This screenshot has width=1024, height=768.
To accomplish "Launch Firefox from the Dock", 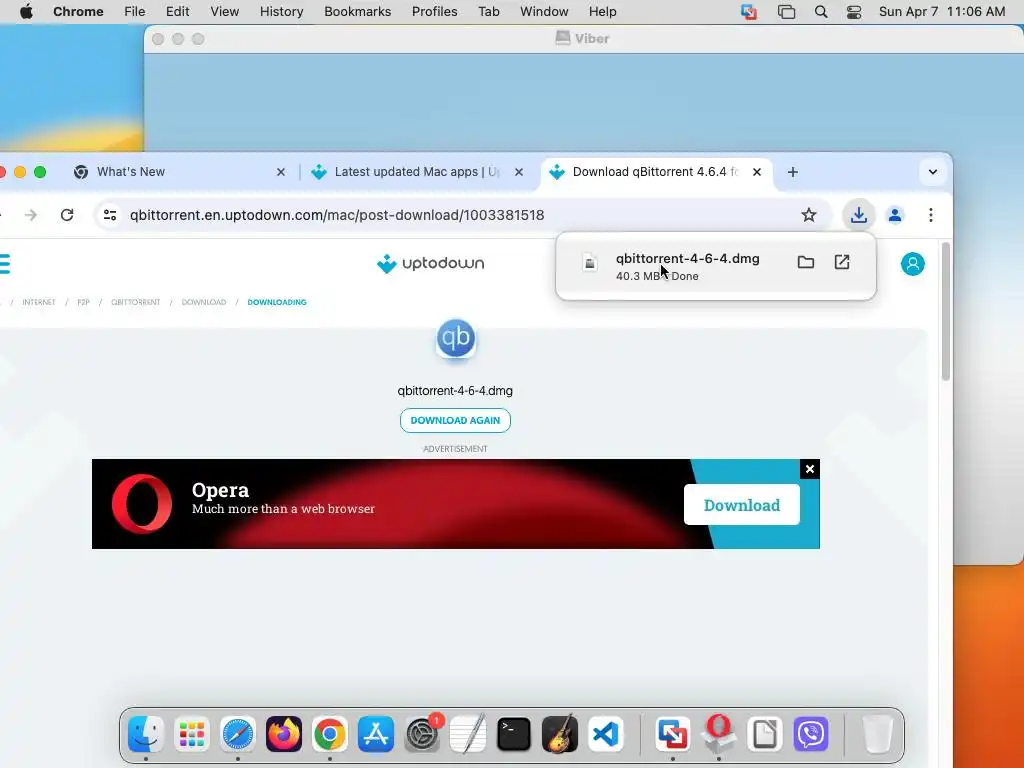I will tap(283, 734).
